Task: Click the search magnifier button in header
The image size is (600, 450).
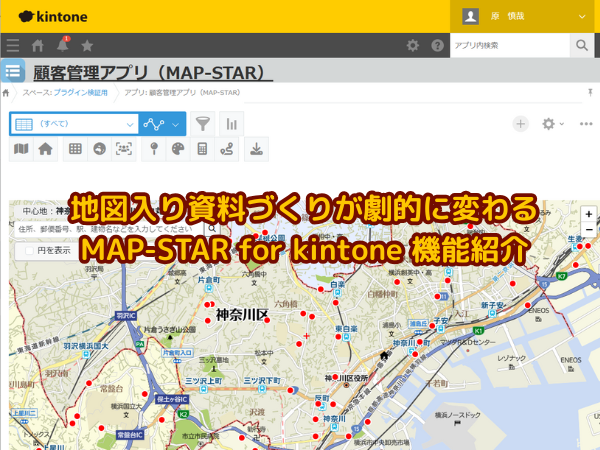Action: [582, 46]
